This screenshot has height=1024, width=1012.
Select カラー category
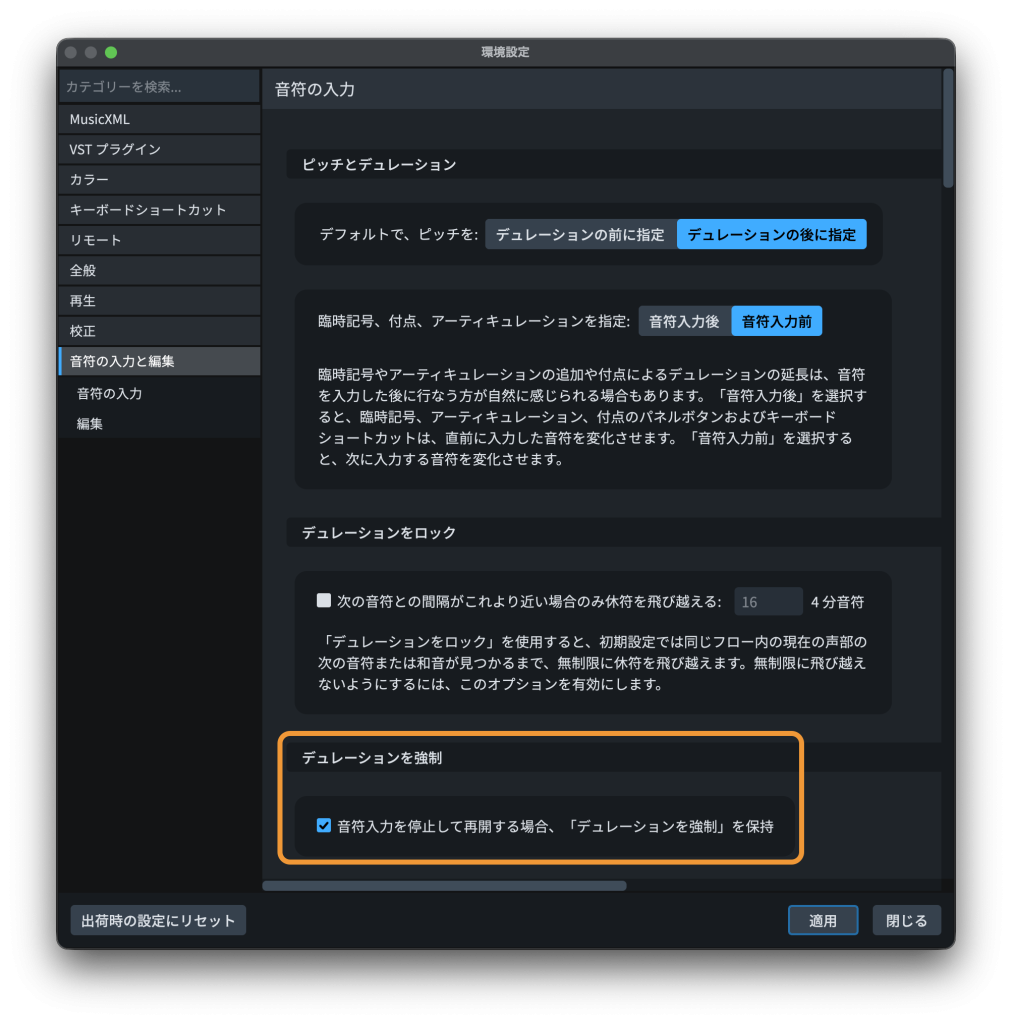[x=159, y=180]
